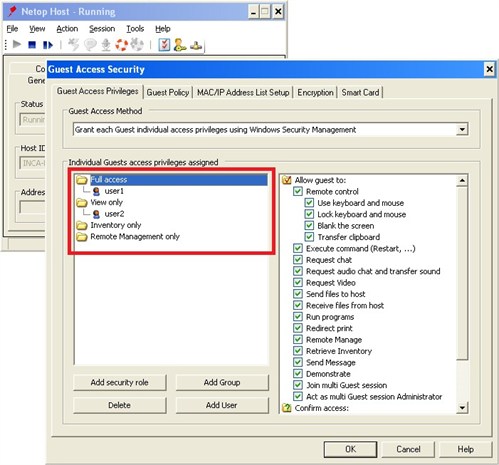Click the Delete button
This screenshot has height=465, width=499.
[x=119, y=405]
